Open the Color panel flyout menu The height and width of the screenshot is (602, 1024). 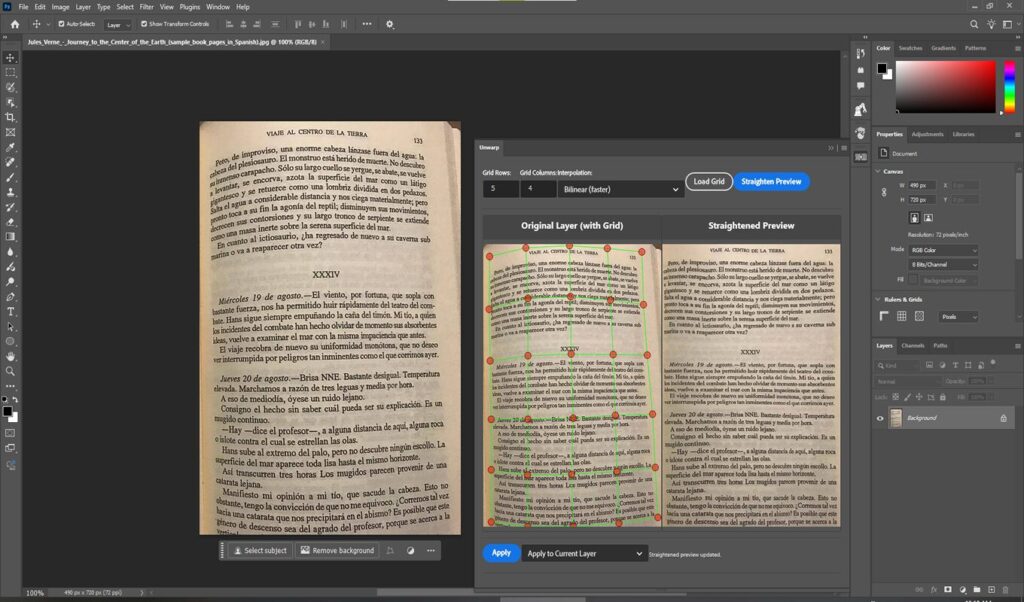[x=1017, y=48]
